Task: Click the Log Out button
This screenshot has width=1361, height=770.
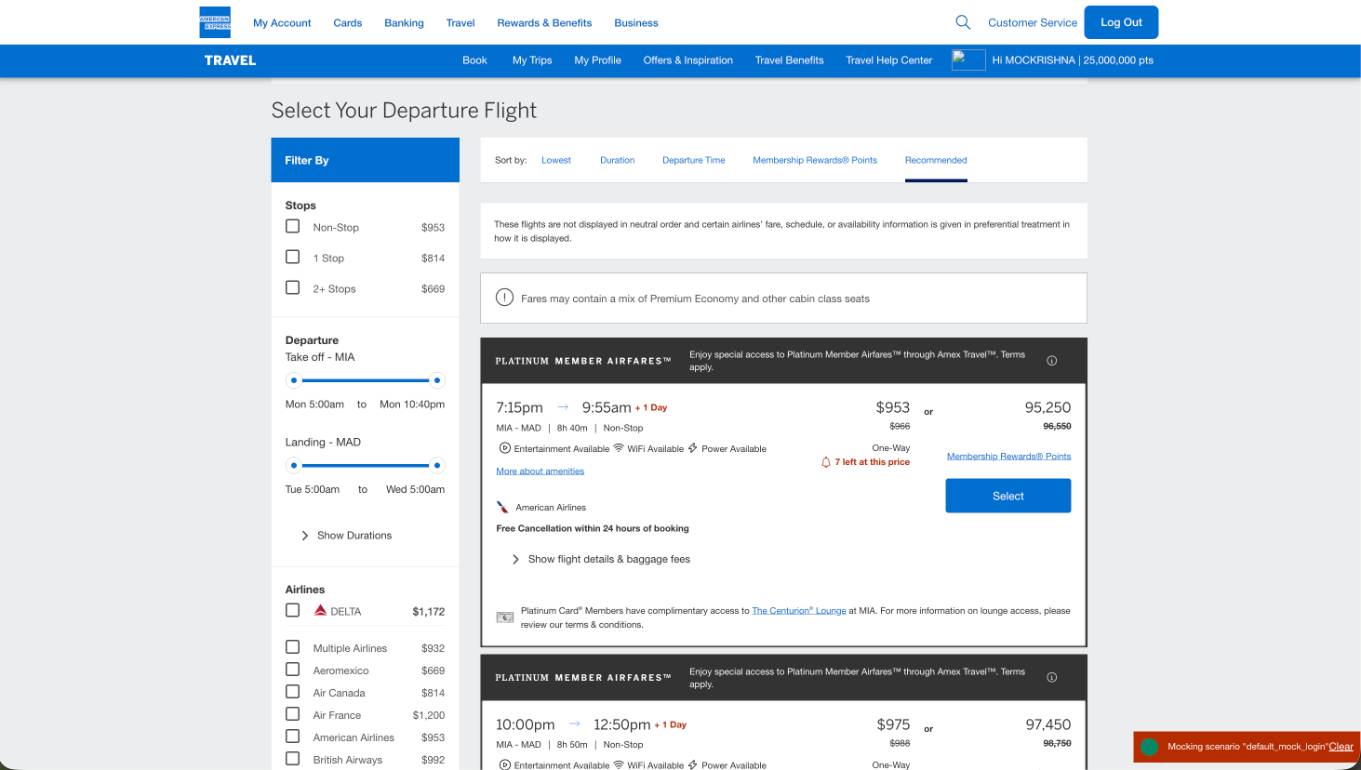Action: pyautogui.click(x=1121, y=22)
